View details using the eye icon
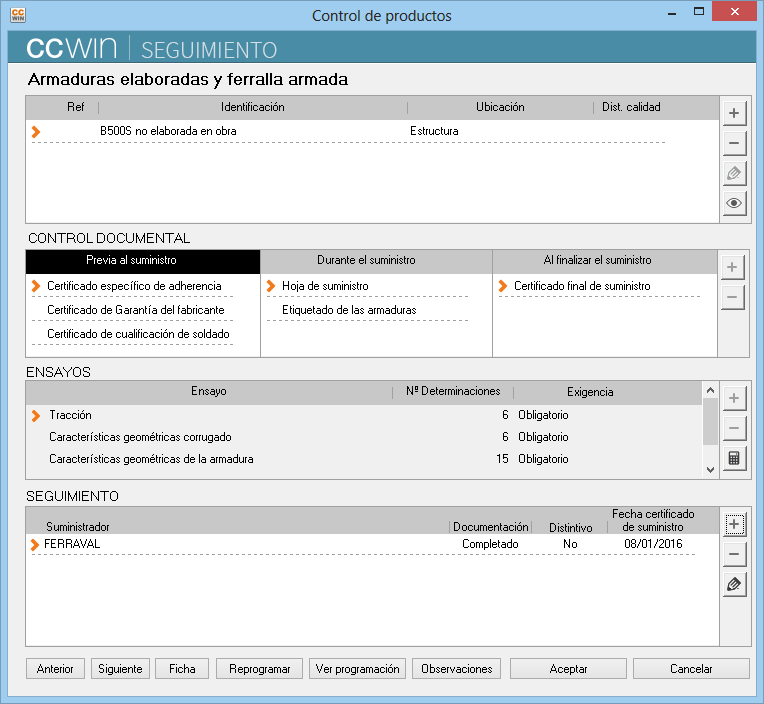Viewport: 764px width, 704px height. coord(734,203)
